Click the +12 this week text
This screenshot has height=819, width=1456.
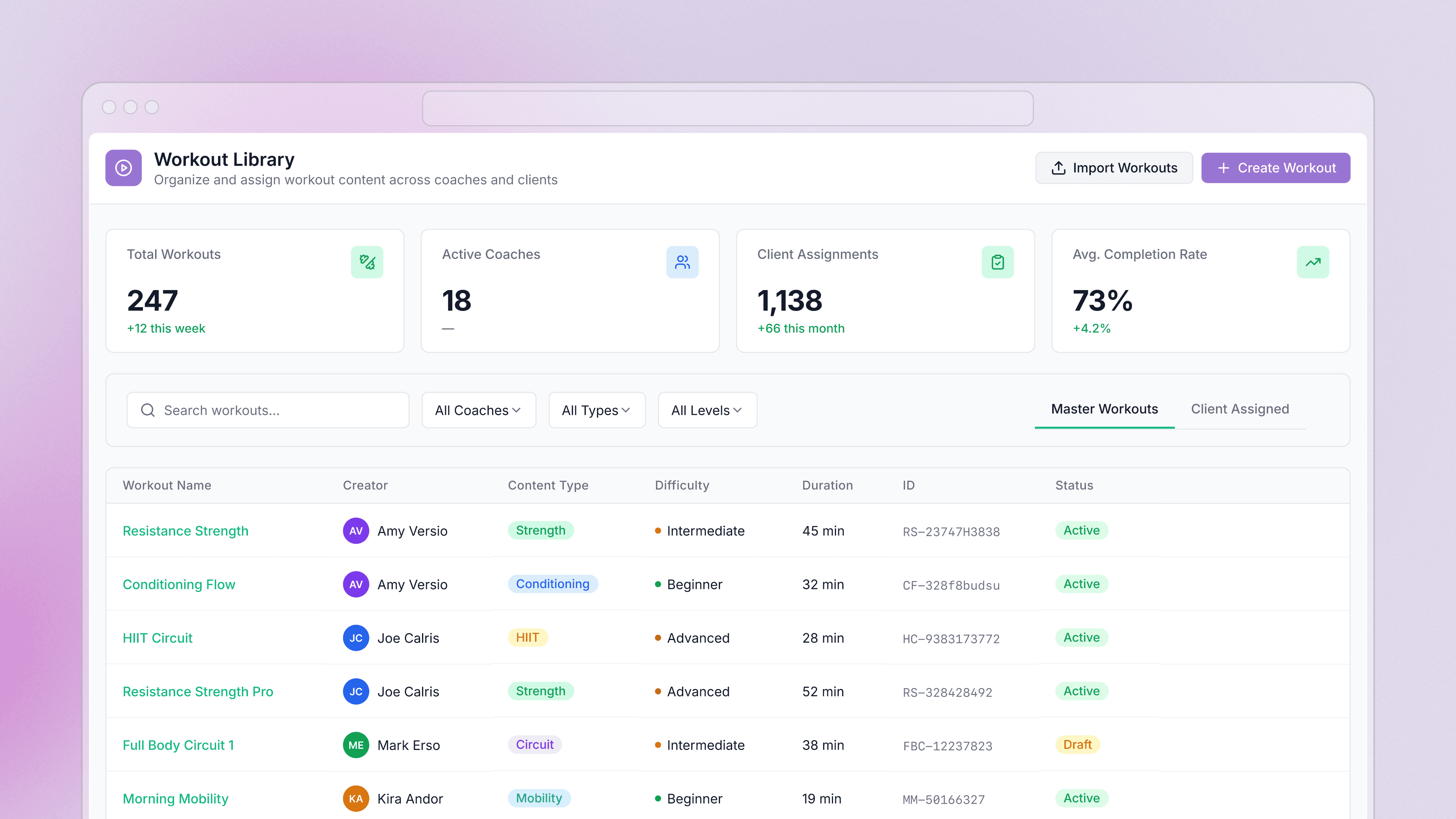(x=166, y=328)
